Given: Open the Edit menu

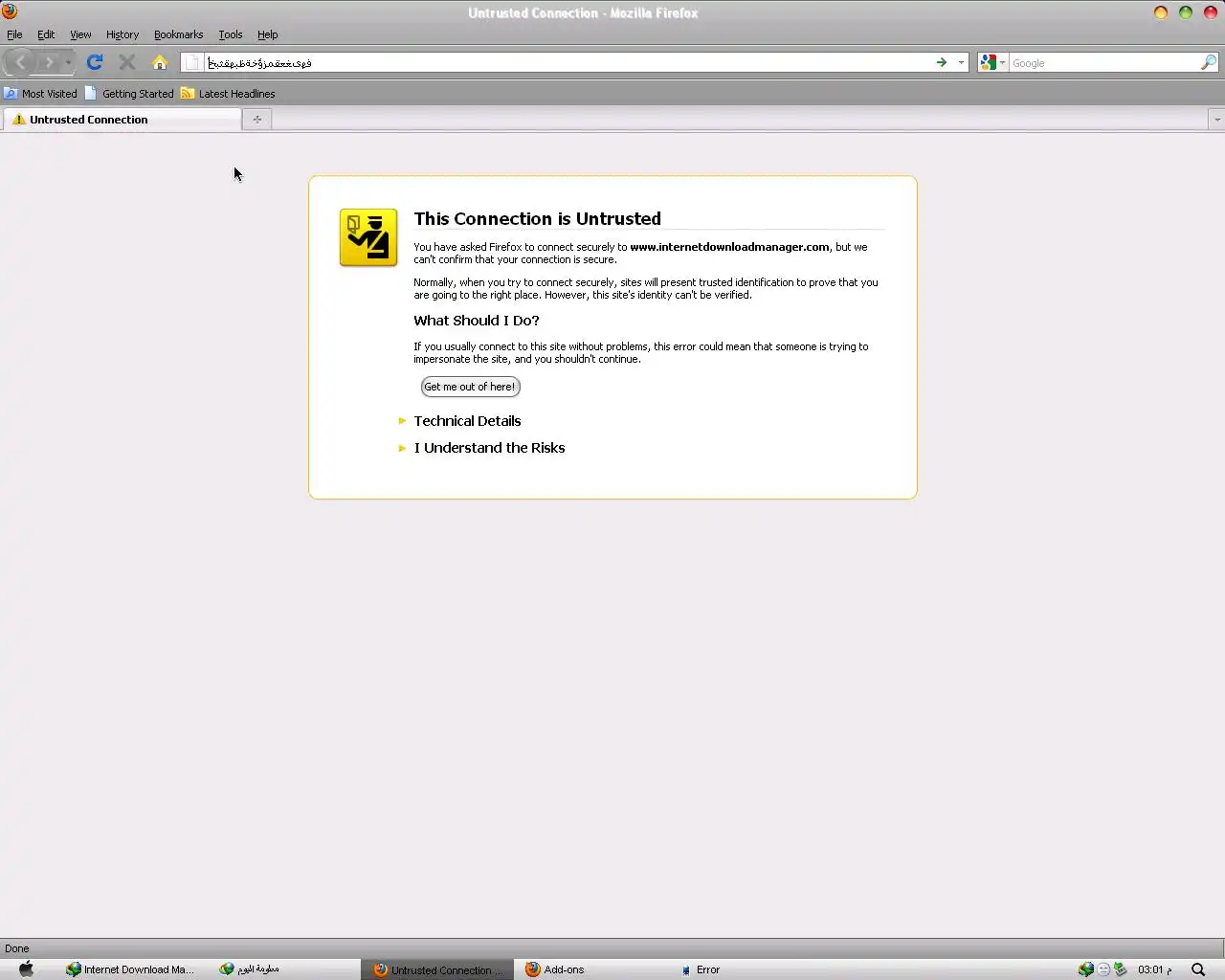Looking at the screenshot, I should click(x=46, y=34).
